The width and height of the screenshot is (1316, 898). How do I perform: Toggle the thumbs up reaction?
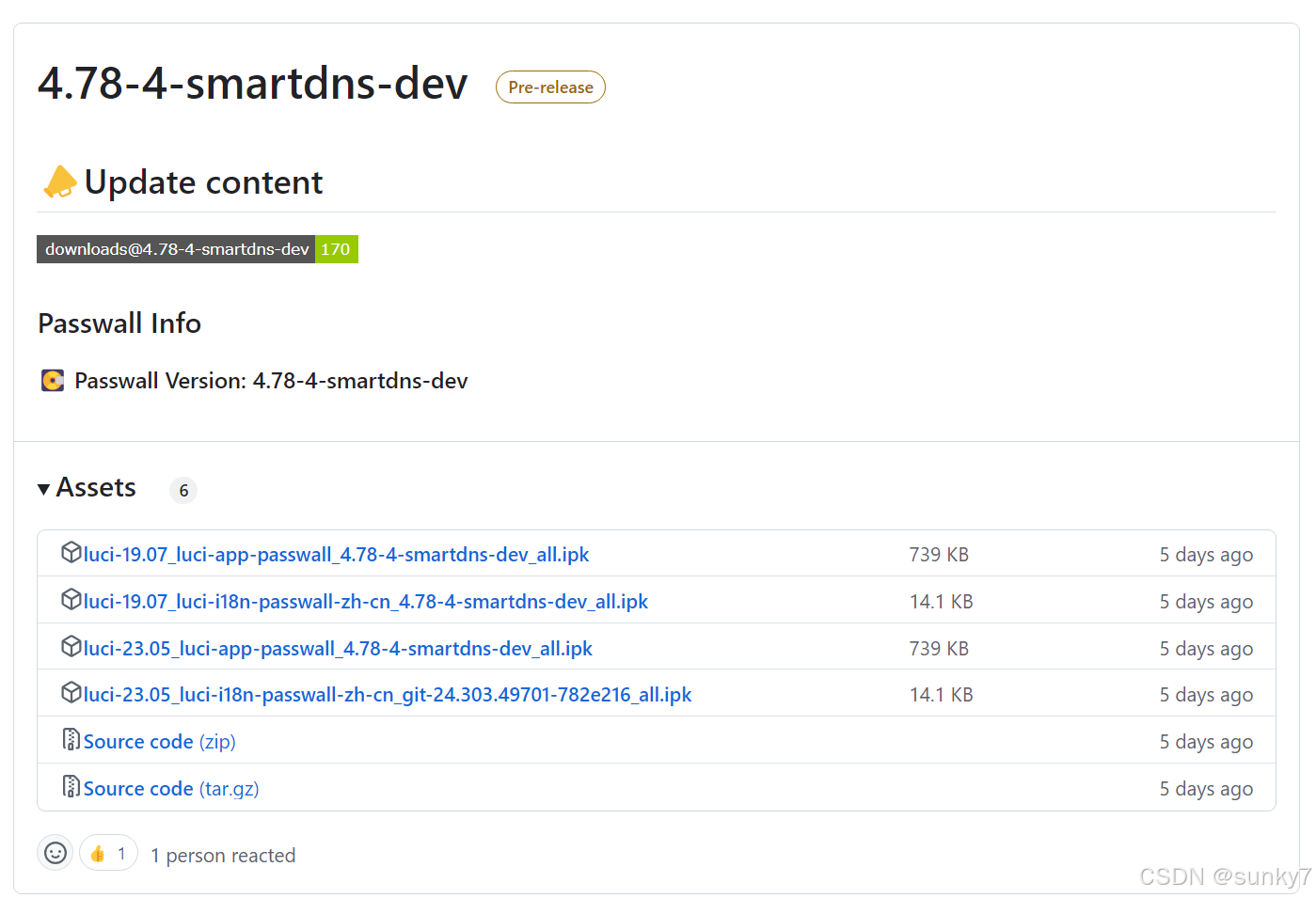point(109,853)
